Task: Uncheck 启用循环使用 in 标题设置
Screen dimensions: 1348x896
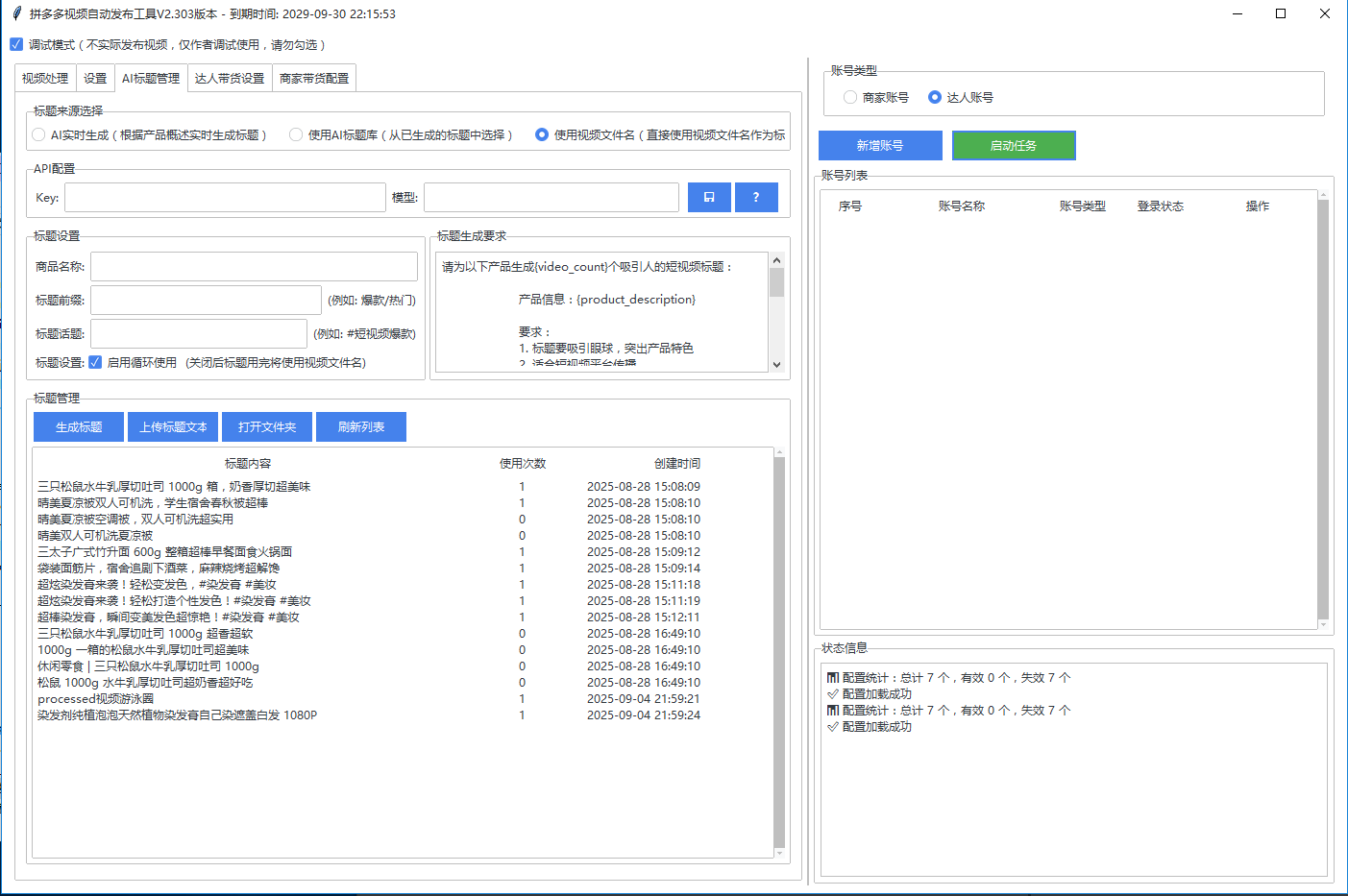Action: tap(93, 362)
